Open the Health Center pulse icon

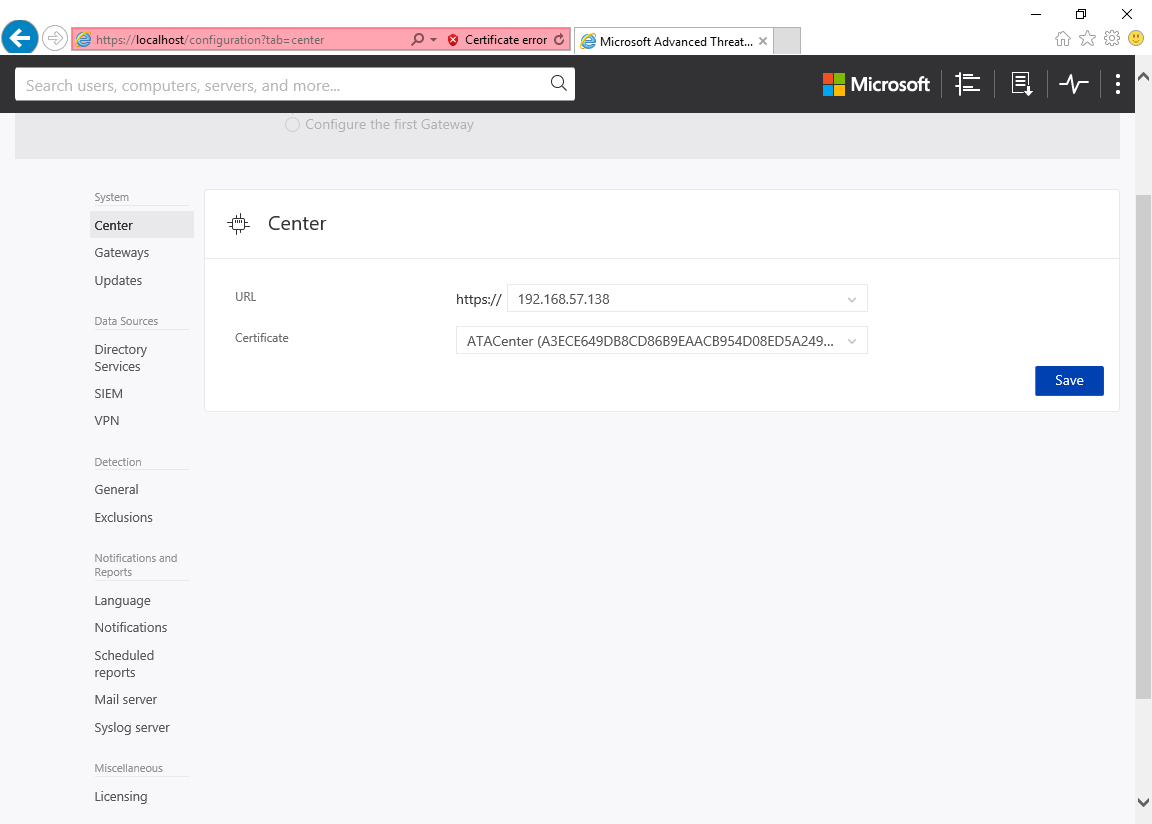[x=1073, y=84]
